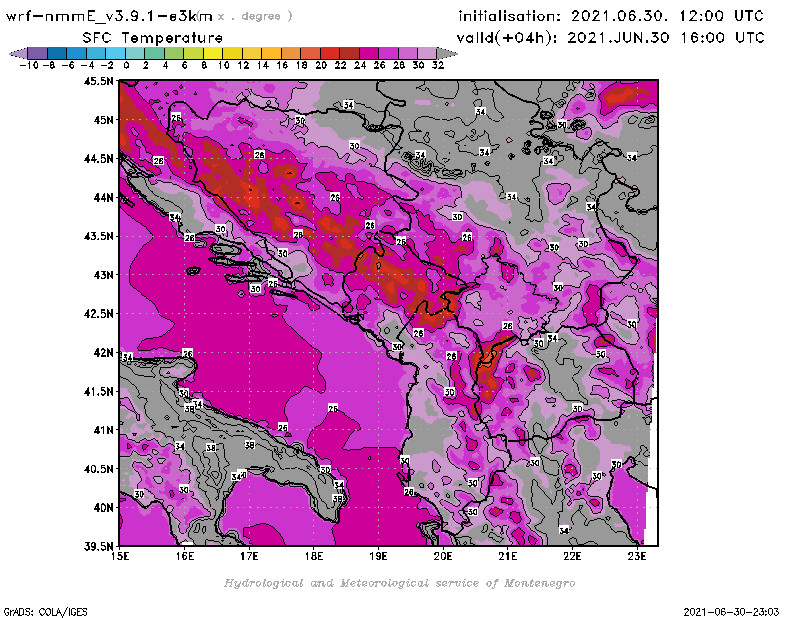Click the mauve swatch between 30 and 32
This screenshot has height=618, width=800.
click(x=427, y=54)
